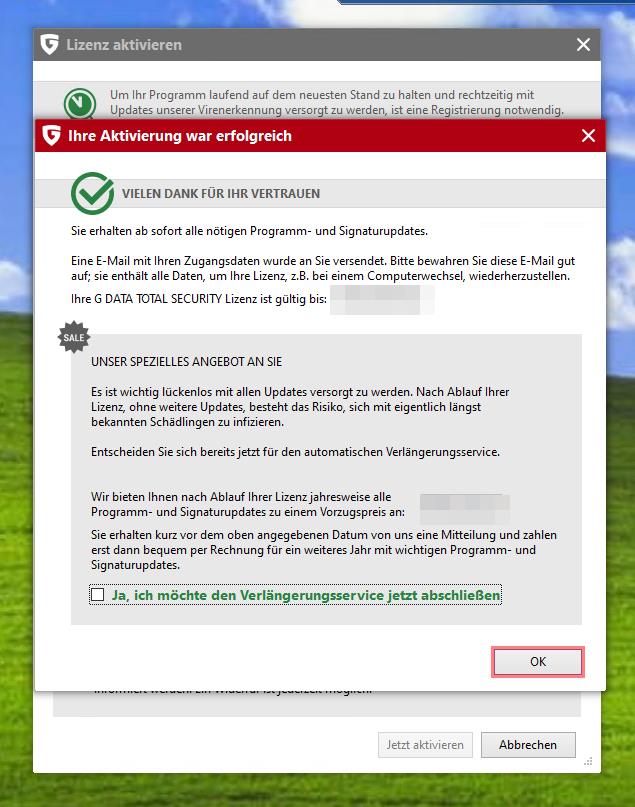Enable the Verlängerungsservice checkbox
The height and width of the screenshot is (807, 635).
pyautogui.click(x=98, y=595)
